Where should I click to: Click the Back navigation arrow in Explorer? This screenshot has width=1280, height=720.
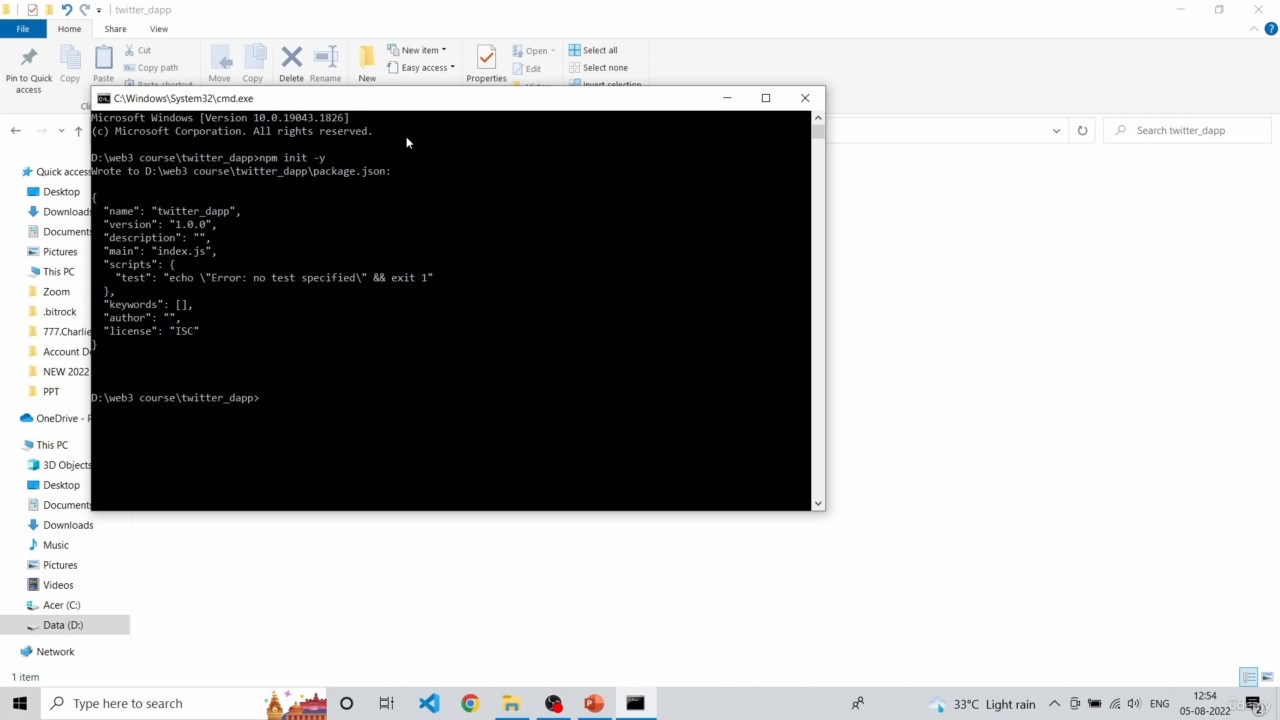pos(16,130)
